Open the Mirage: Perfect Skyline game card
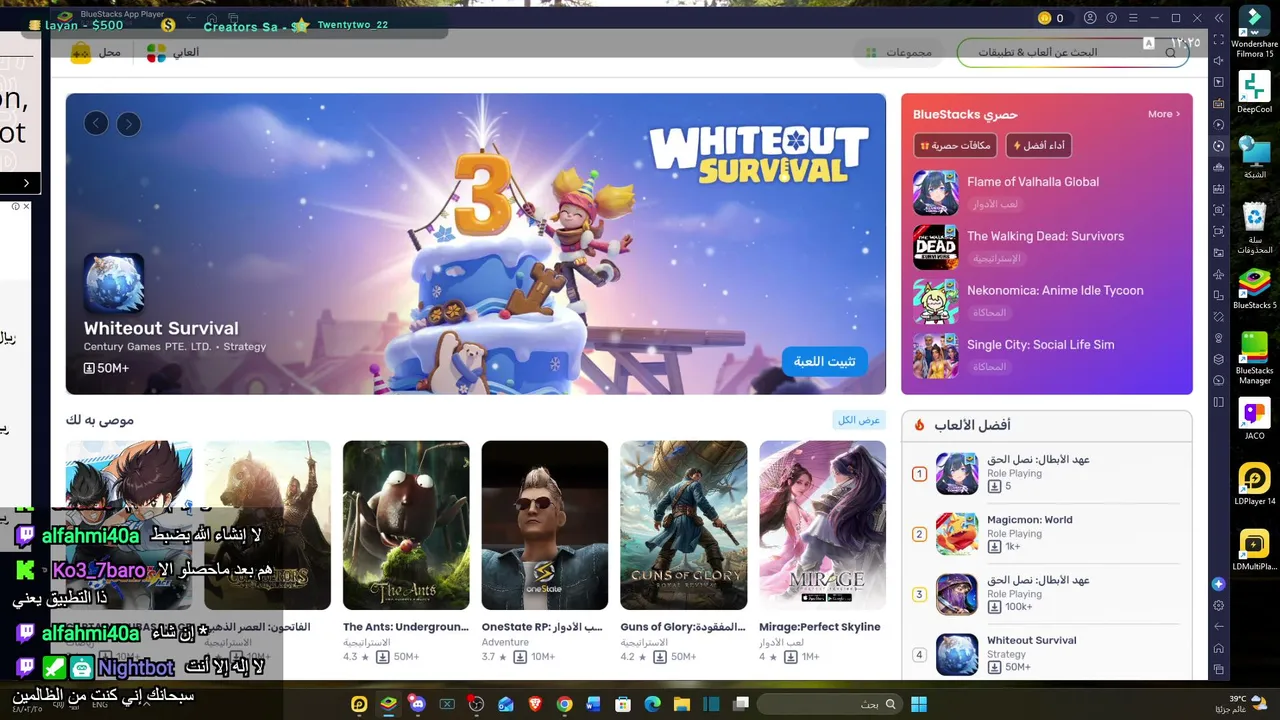Viewport: 1280px width, 720px height. [822, 552]
